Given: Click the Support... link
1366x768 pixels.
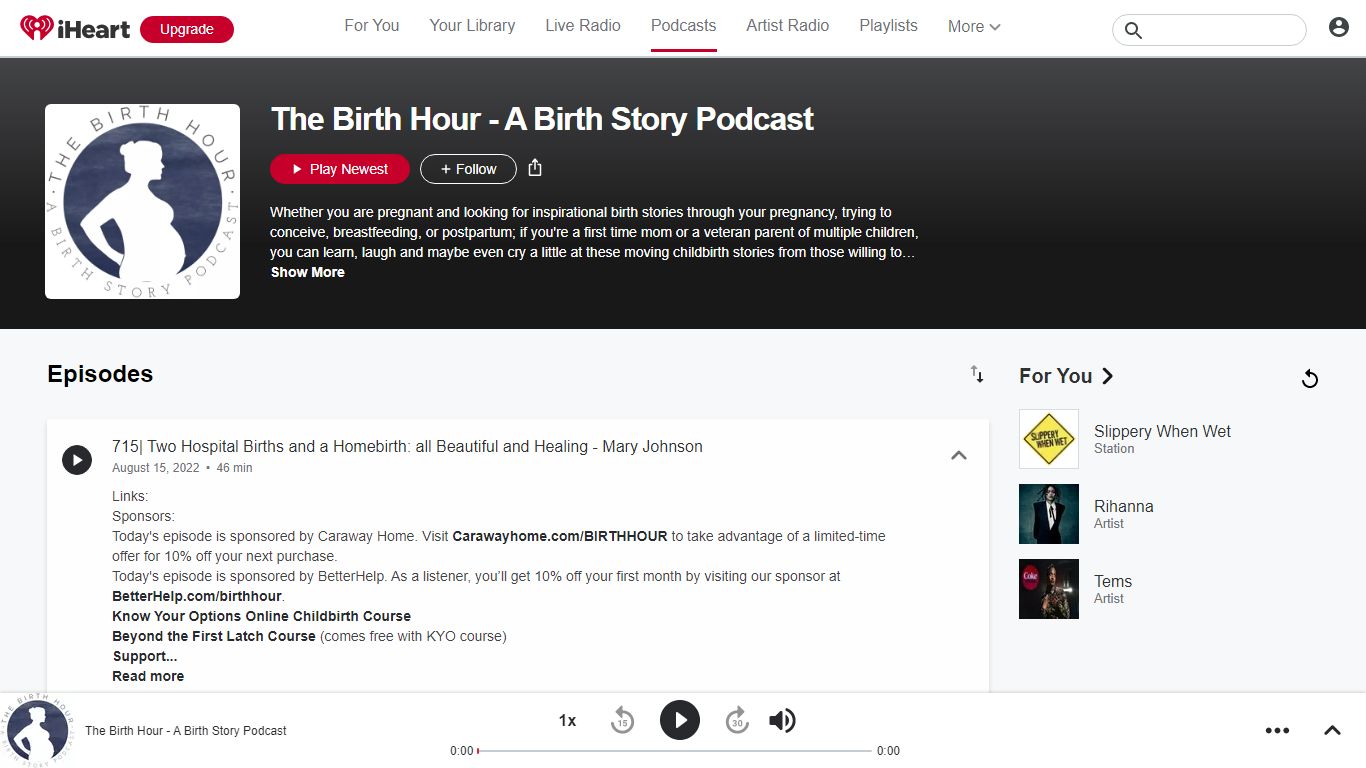Looking at the screenshot, I should [x=145, y=656].
